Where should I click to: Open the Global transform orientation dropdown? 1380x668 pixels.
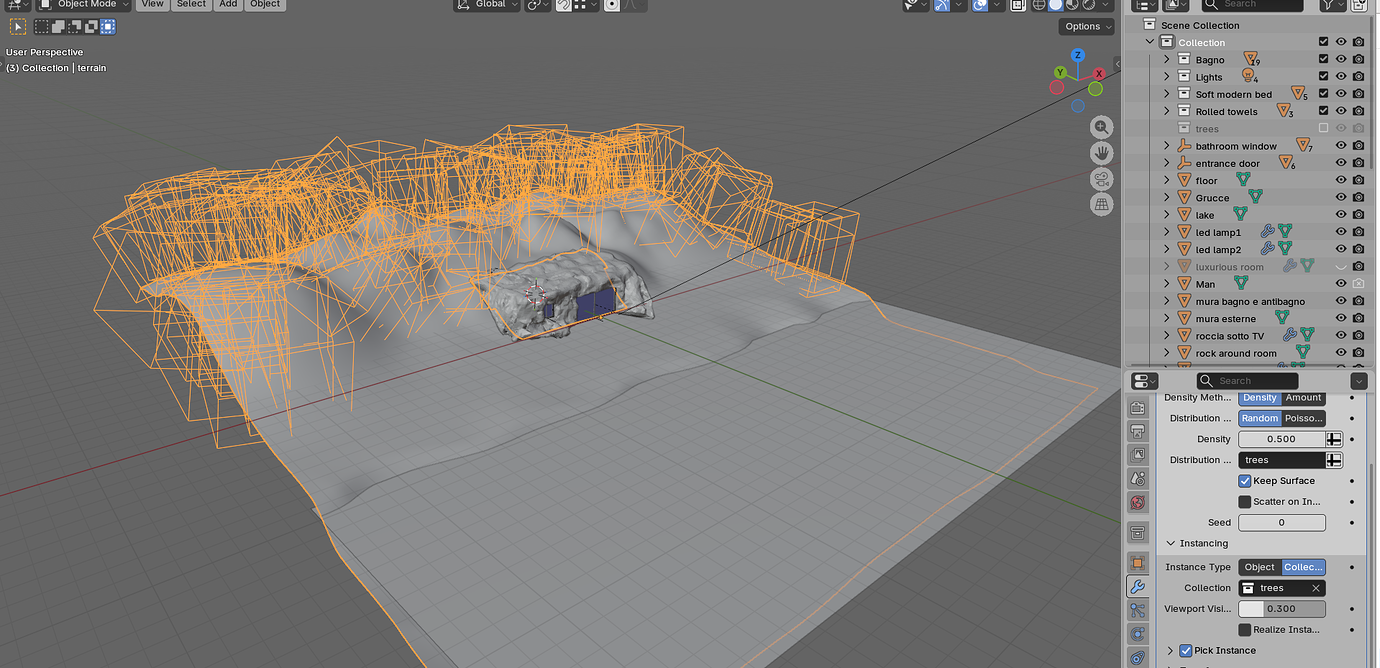[488, 5]
